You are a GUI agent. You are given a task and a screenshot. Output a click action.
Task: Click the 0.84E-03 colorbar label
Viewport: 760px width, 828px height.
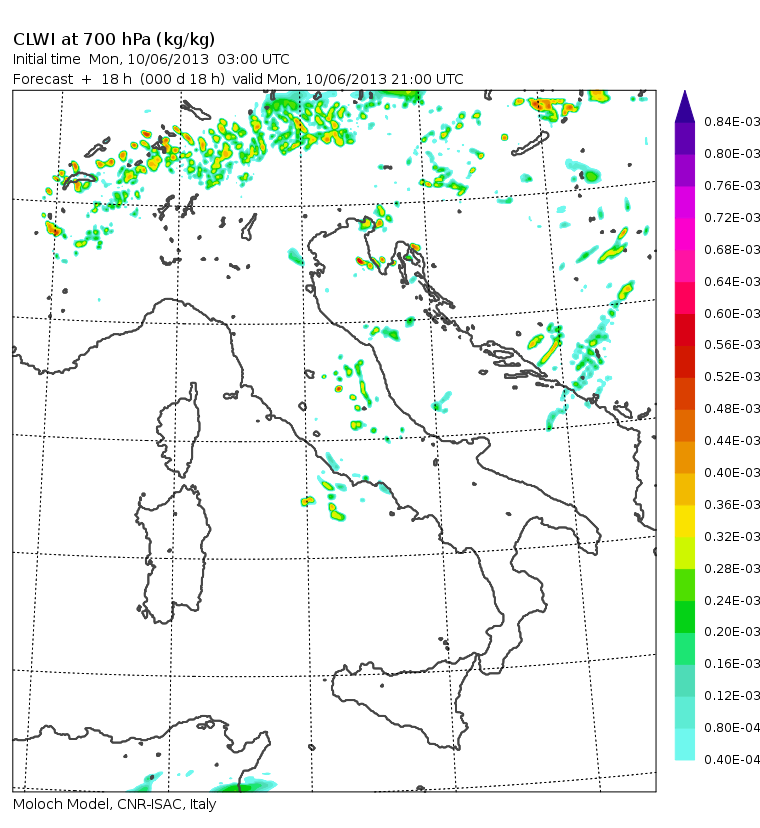click(x=732, y=122)
